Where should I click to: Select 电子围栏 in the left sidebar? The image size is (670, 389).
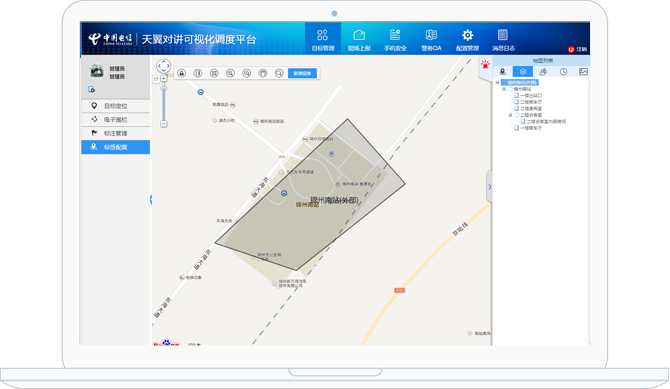point(115,120)
